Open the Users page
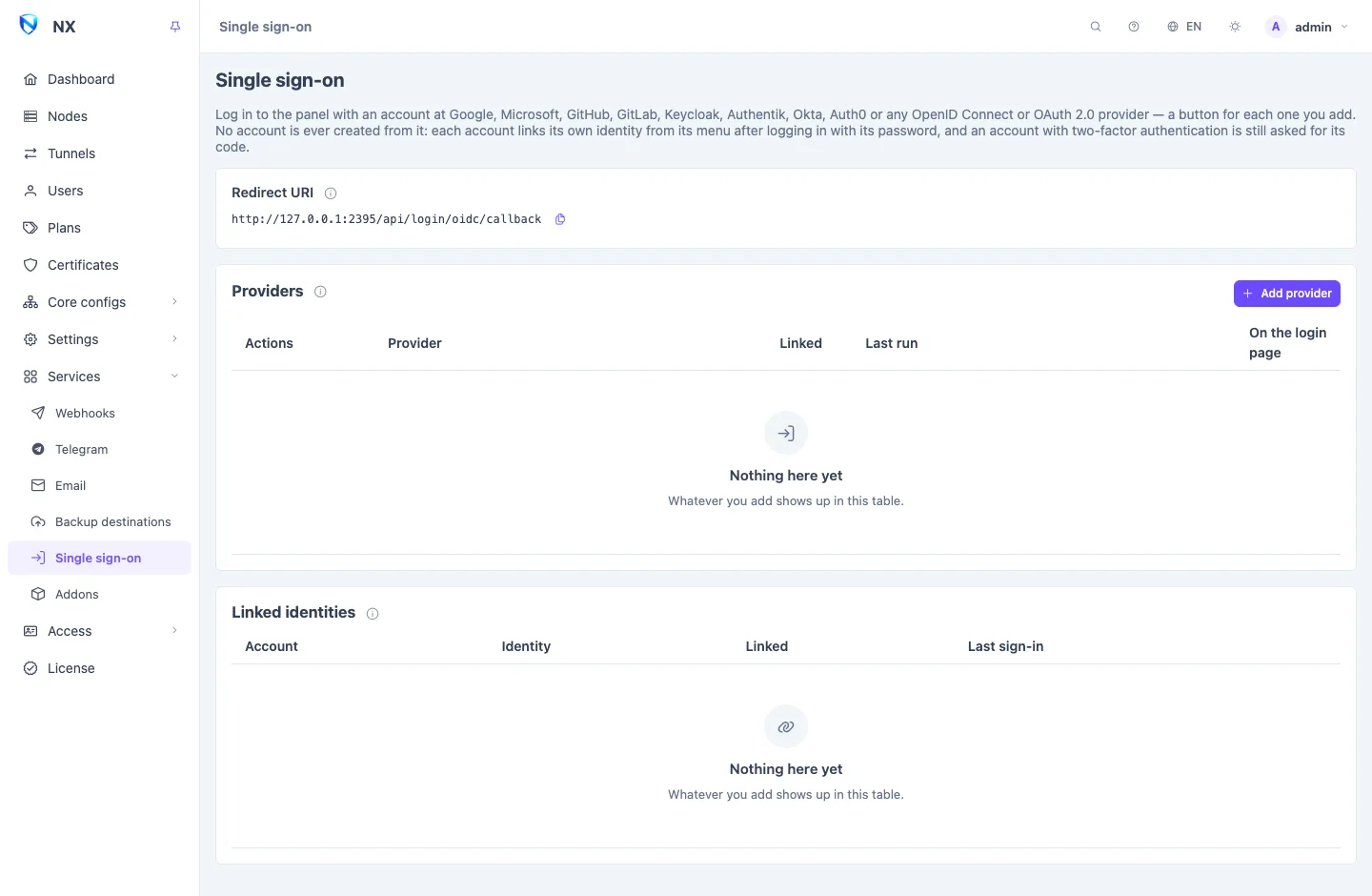The image size is (1372, 896). (99, 191)
